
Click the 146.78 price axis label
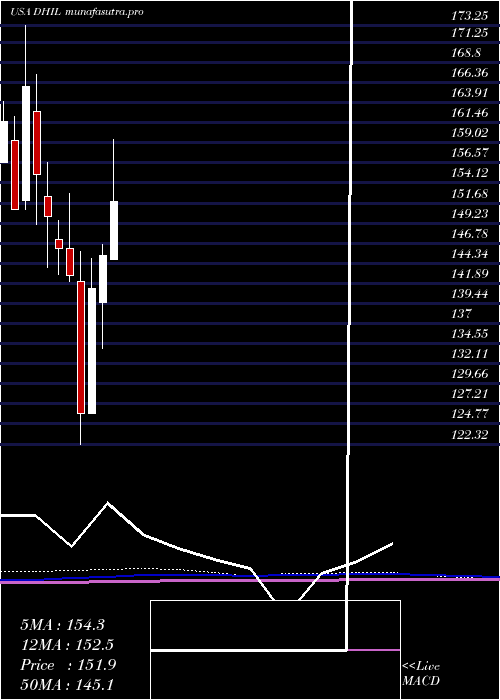470,233
